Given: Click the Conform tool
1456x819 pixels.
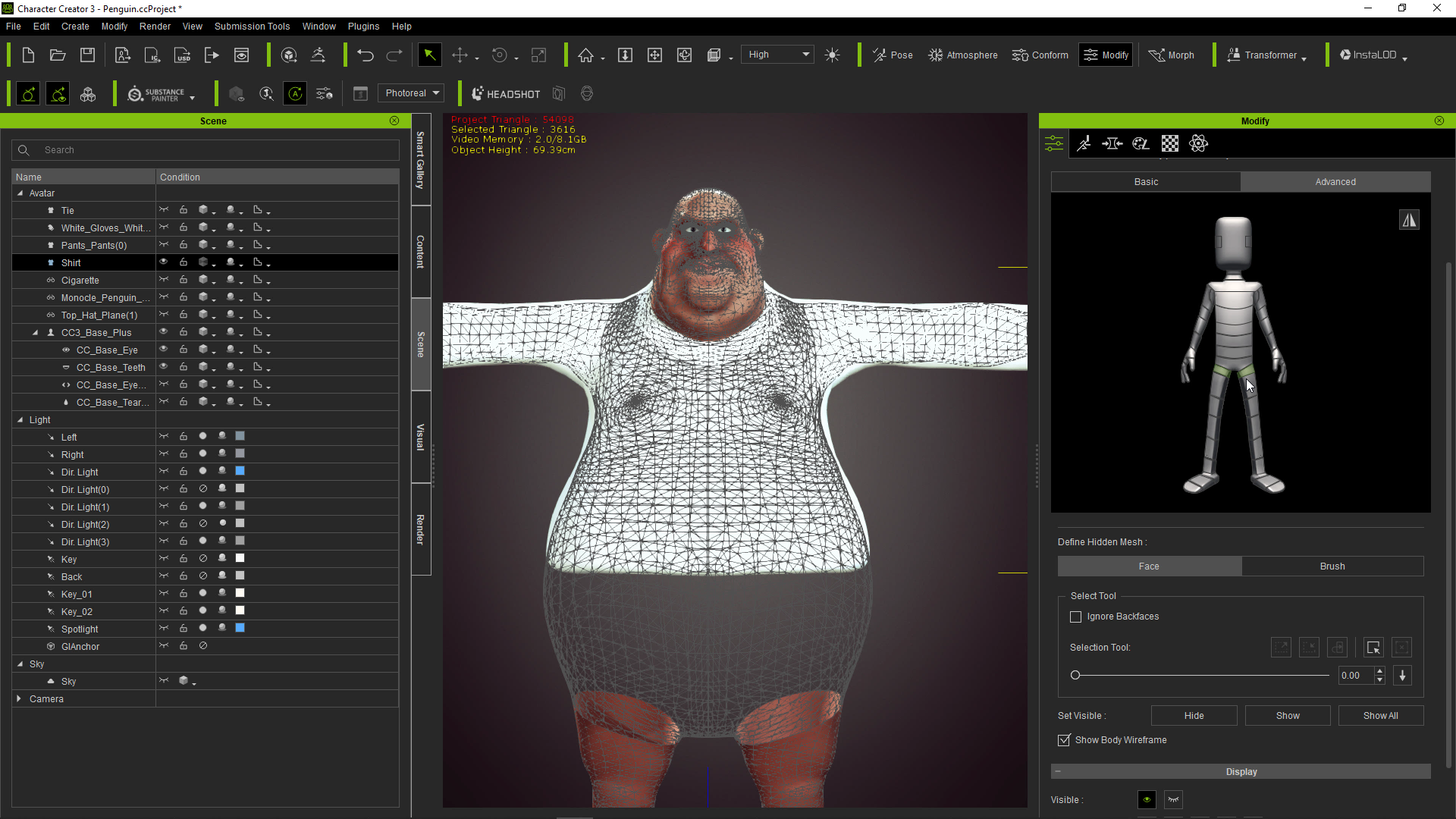Looking at the screenshot, I should (1040, 55).
